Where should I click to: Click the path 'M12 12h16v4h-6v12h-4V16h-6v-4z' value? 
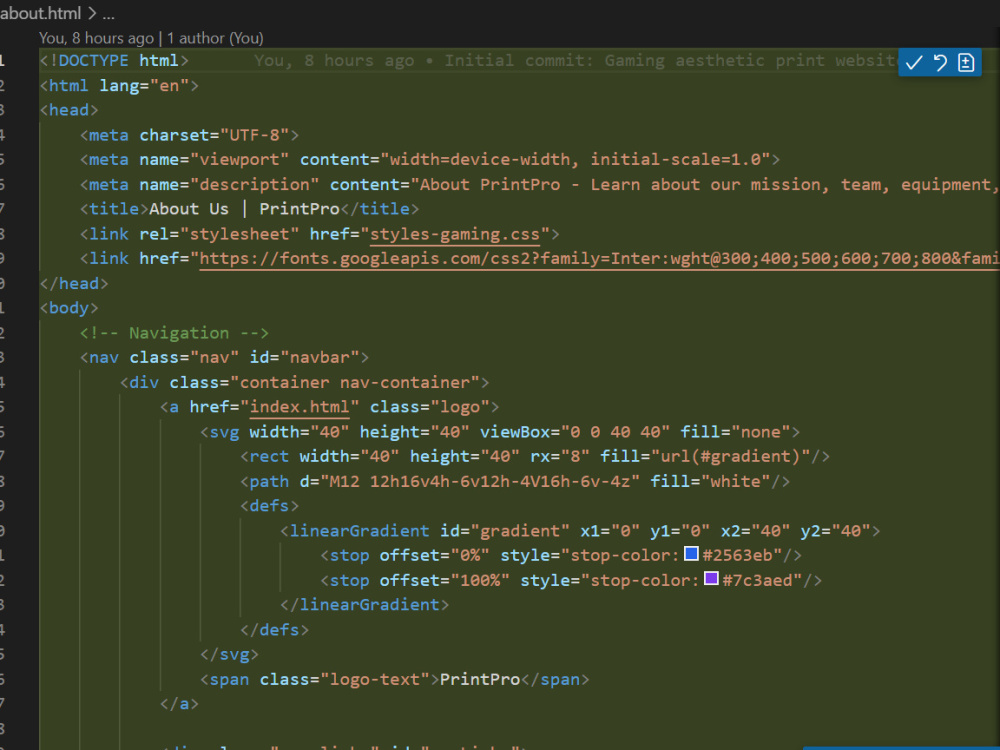tap(480, 482)
